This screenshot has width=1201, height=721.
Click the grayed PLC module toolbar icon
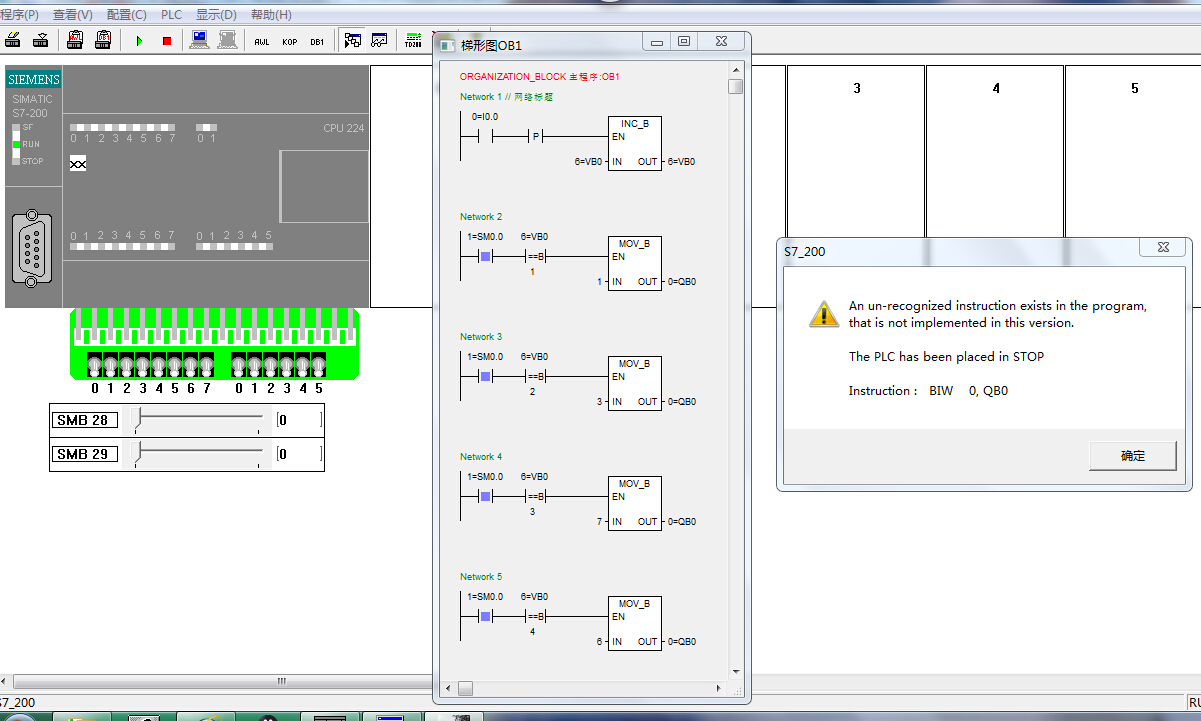228,40
